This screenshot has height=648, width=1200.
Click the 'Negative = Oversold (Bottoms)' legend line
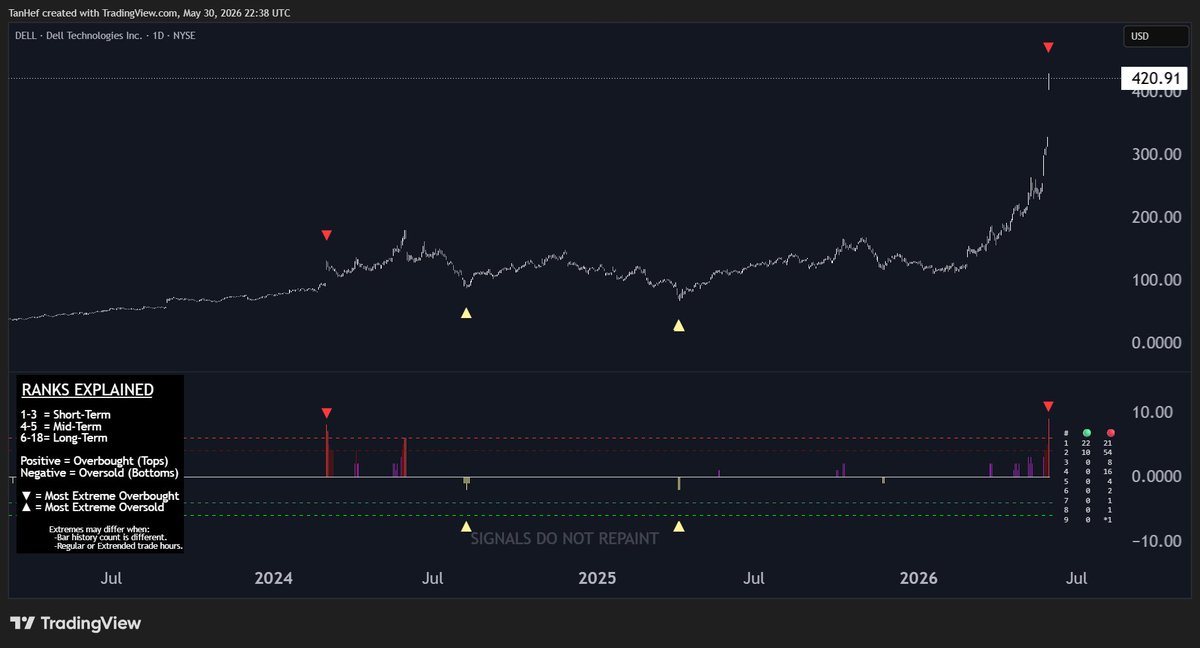coord(99,473)
